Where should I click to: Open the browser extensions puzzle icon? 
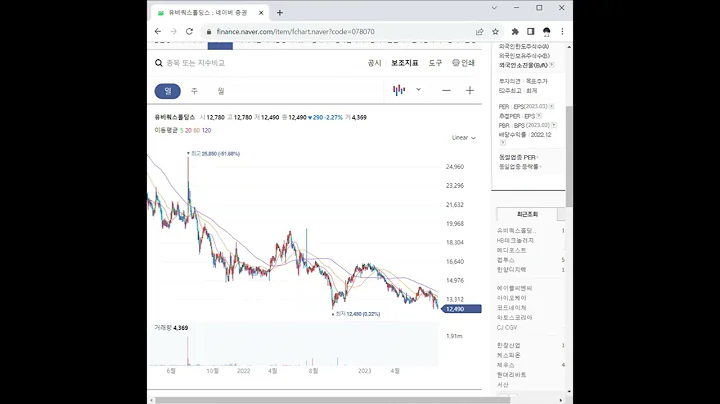515,31
